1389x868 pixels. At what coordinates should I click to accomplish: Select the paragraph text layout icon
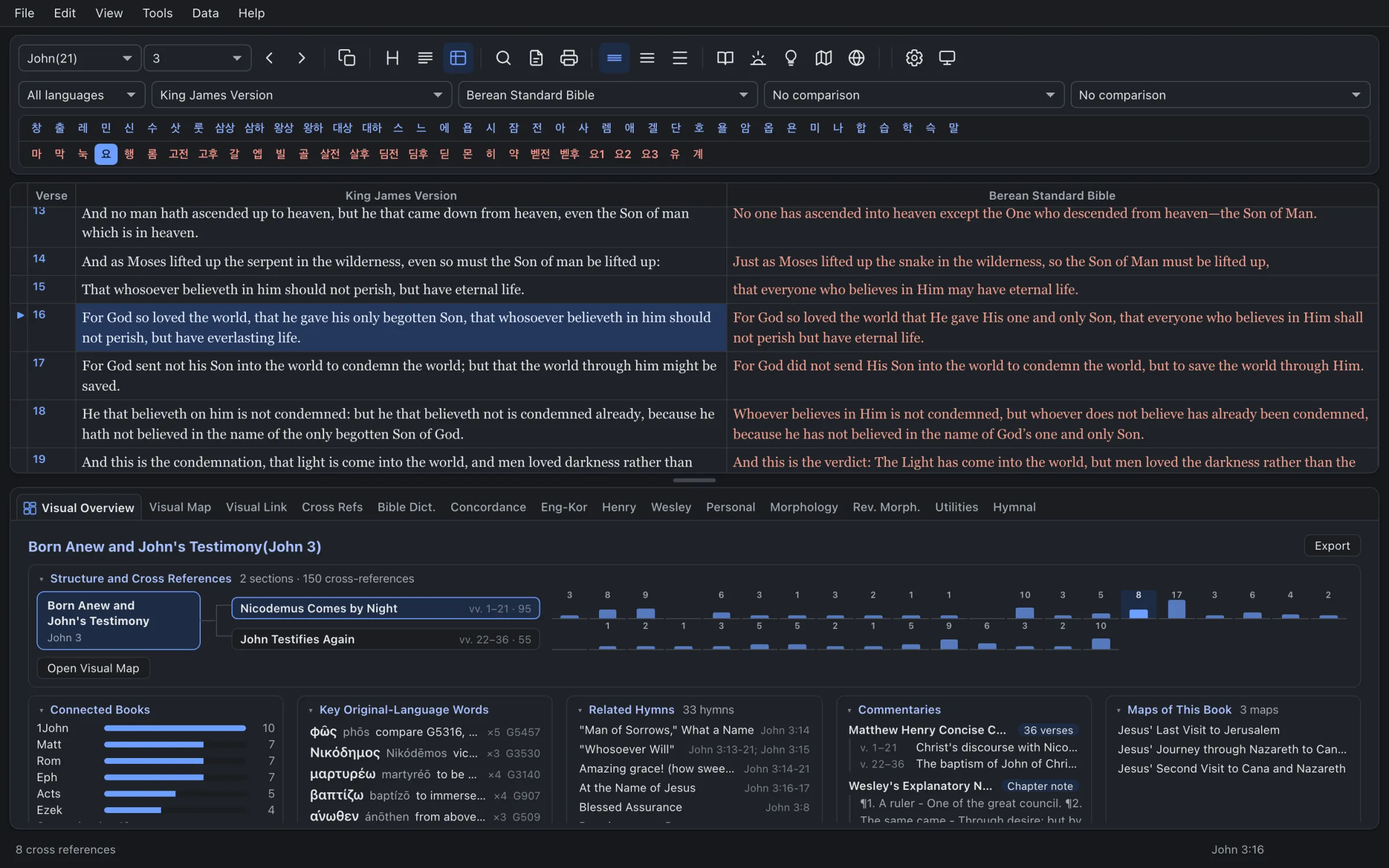pyautogui.click(x=425, y=58)
